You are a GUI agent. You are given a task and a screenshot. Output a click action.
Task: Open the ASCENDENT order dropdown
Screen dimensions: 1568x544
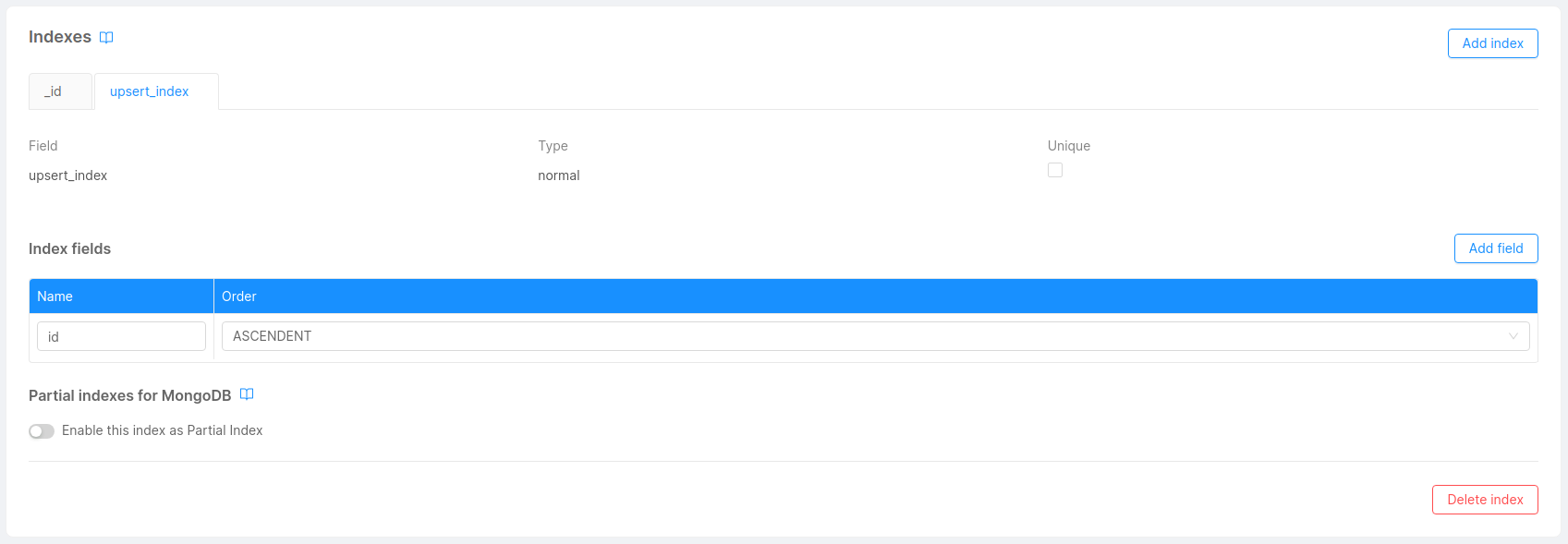click(874, 336)
